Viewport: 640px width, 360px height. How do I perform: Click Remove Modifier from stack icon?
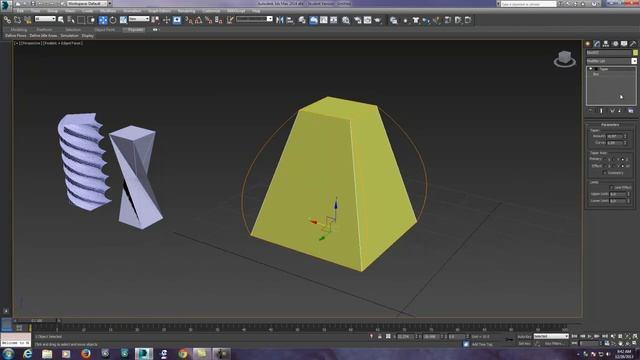(x=620, y=111)
